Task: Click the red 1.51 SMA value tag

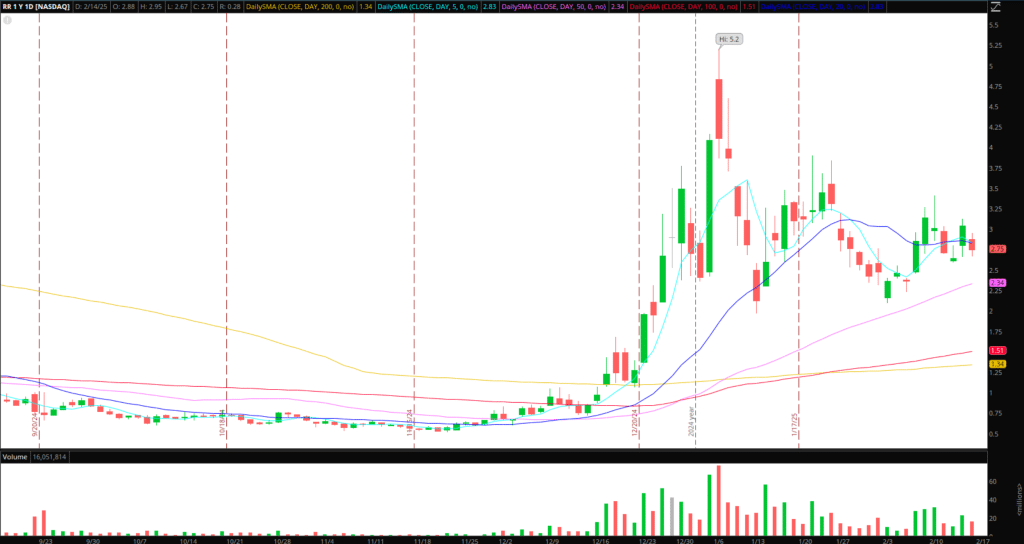Action: click(x=997, y=351)
